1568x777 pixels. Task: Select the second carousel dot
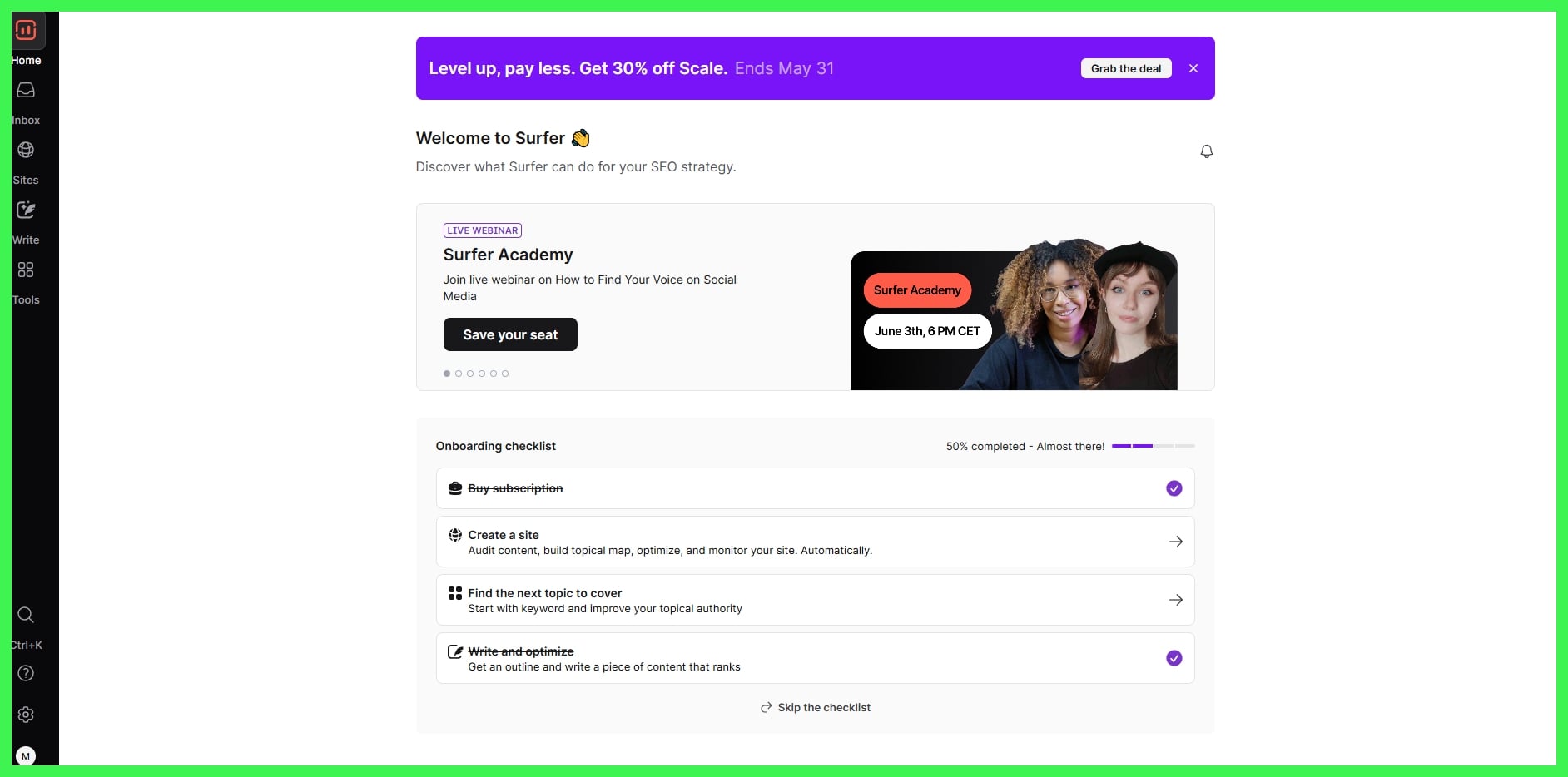(459, 374)
